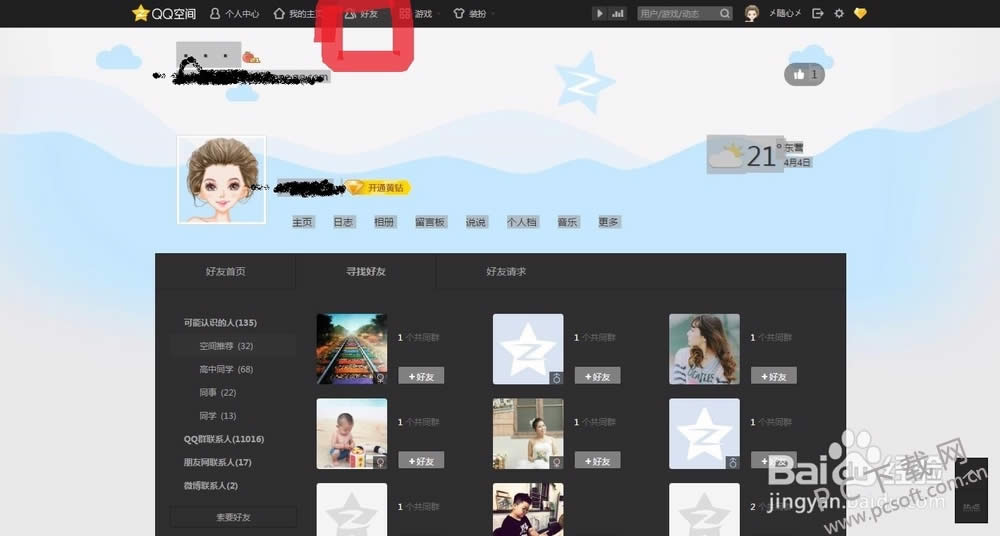Screen dimensions: 1000x536
Task: Open the 音乐 profile tab
Action: [568, 222]
